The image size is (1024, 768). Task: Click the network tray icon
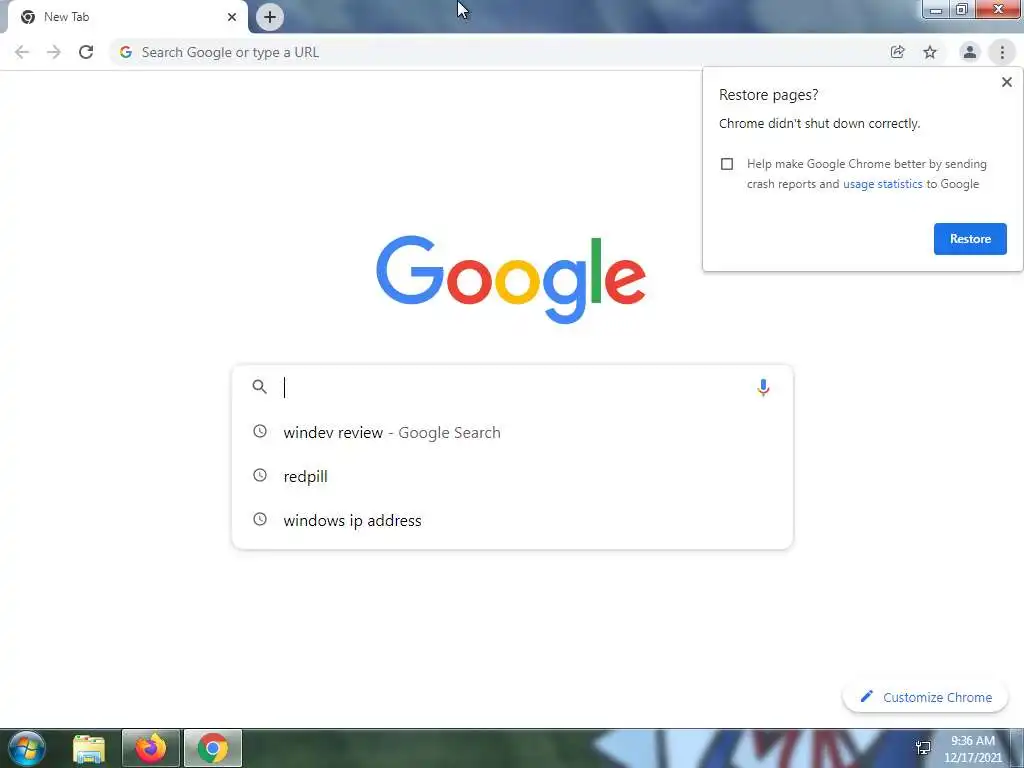(923, 748)
